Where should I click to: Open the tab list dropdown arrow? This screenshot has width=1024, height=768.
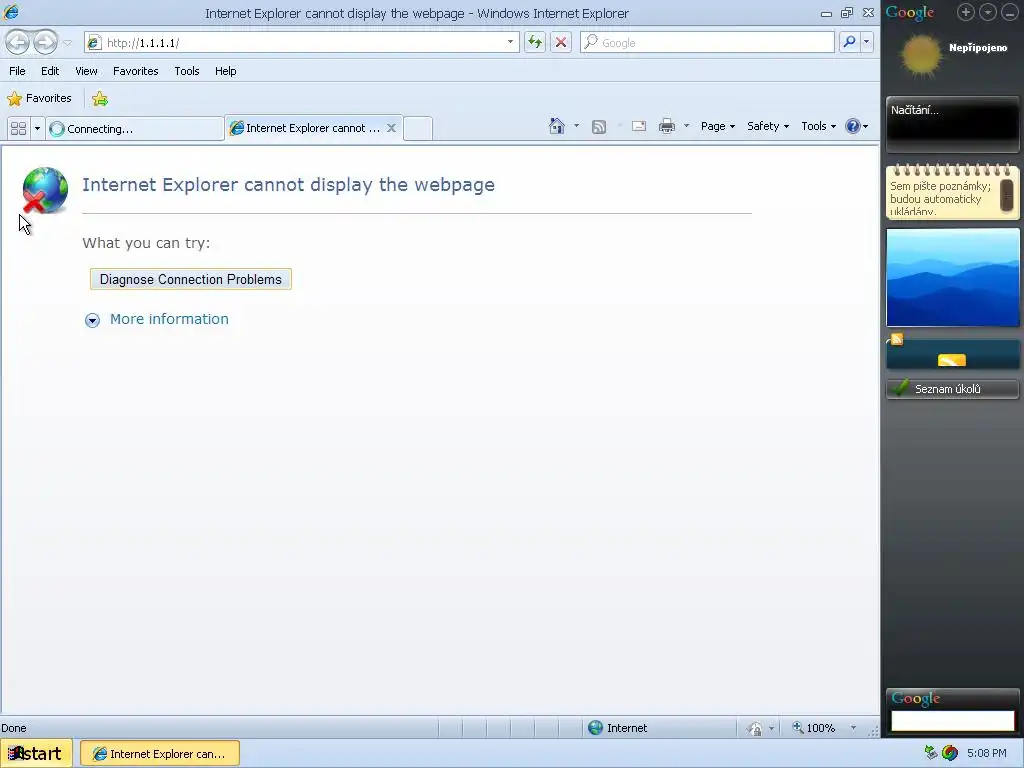click(37, 129)
